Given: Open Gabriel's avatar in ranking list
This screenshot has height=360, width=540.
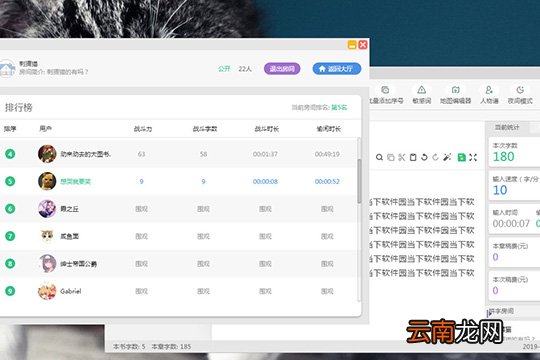Looking at the screenshot, I should coord(47,291).
